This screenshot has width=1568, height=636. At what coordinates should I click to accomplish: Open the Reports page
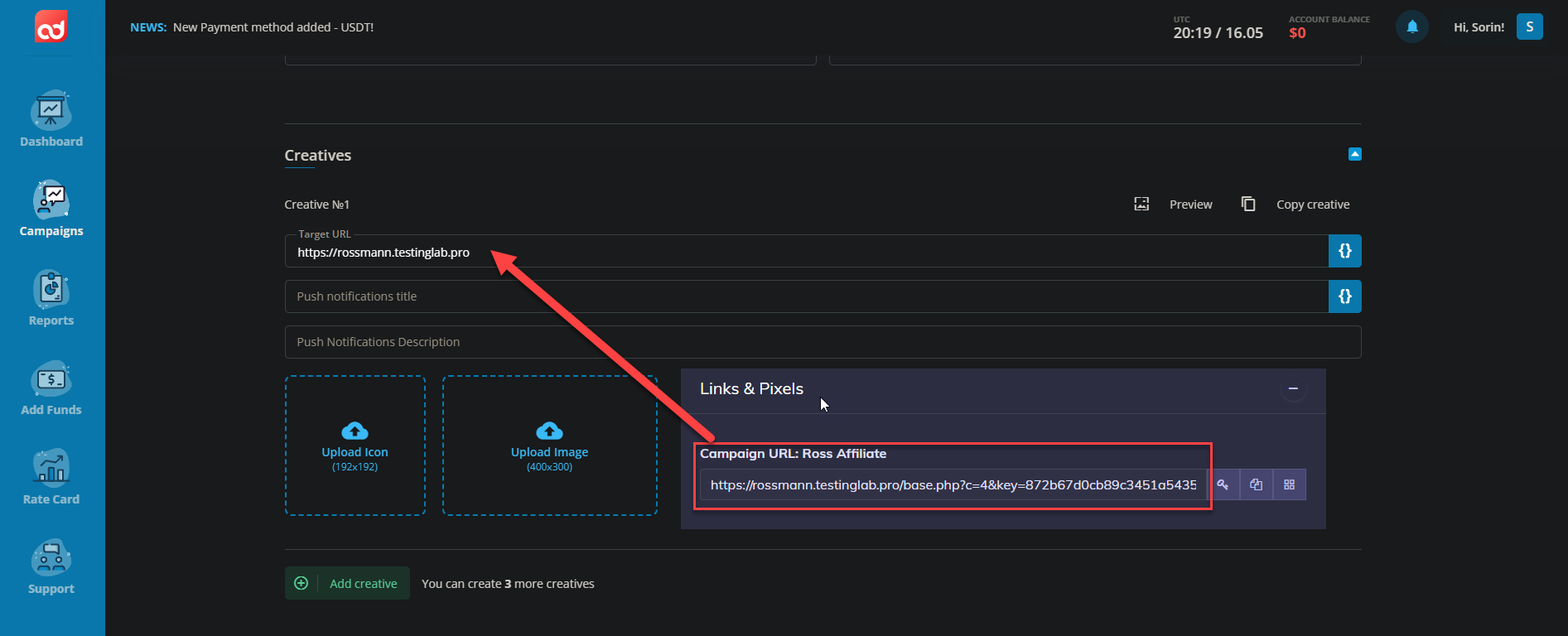[x=51, y=299]
